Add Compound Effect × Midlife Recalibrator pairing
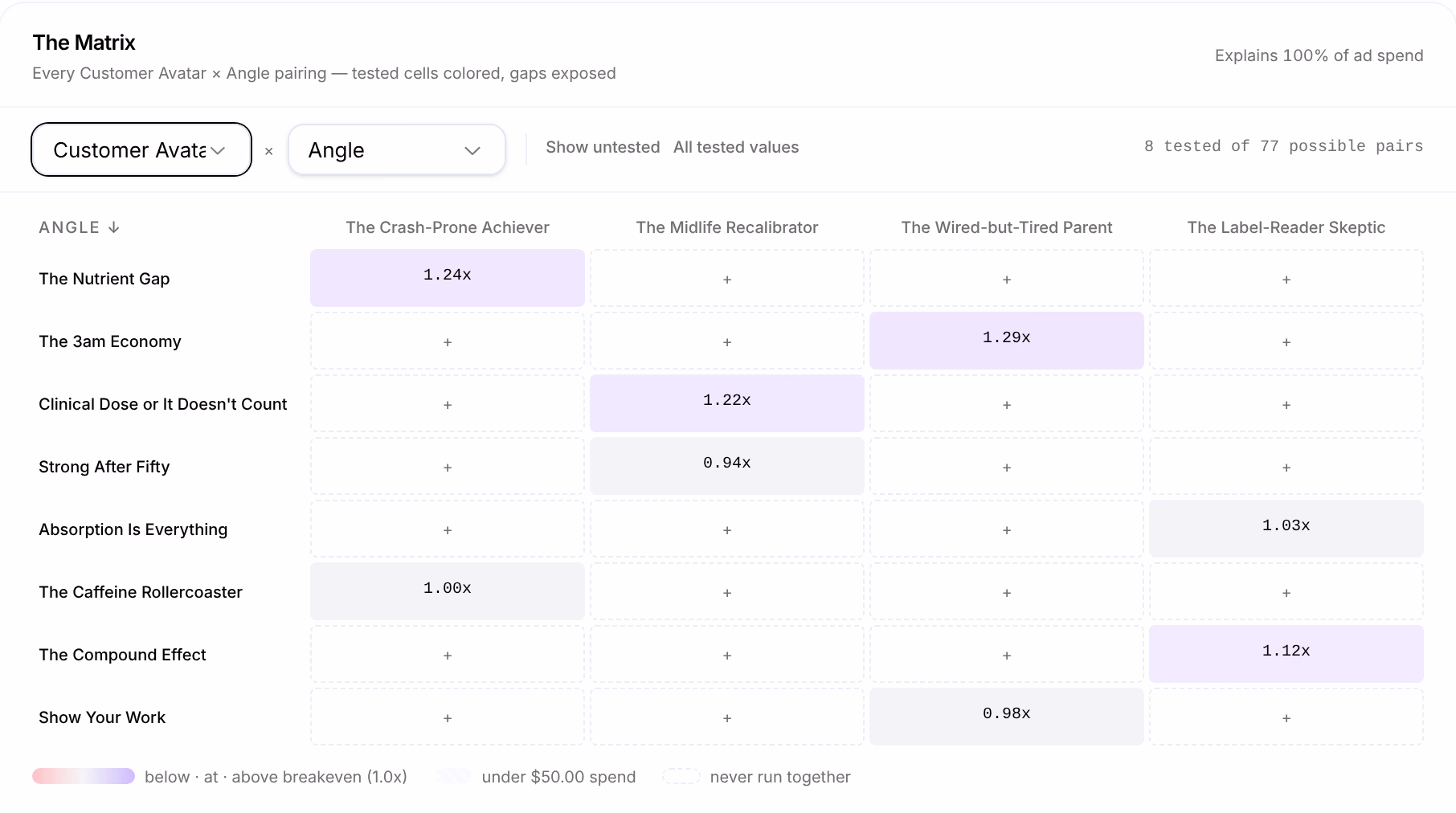 pos(727,654)
